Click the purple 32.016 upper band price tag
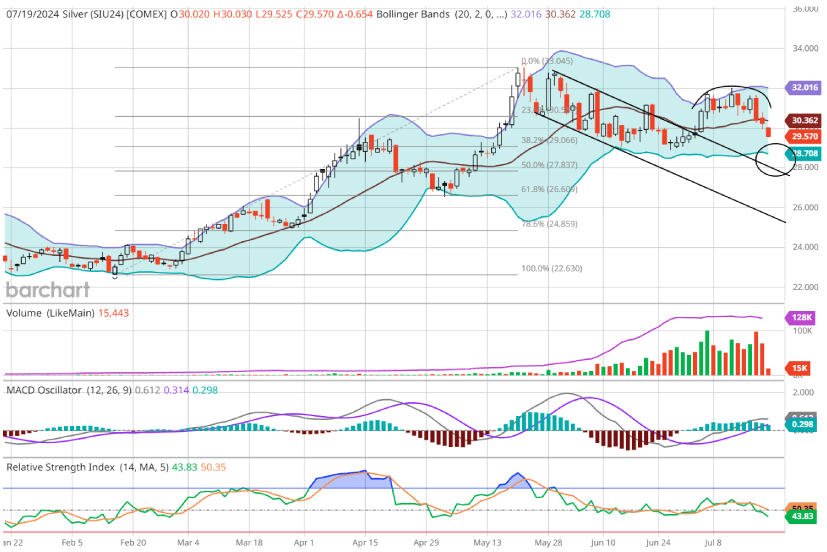This screenshot has width=827, height=552. tap(805, 88)
